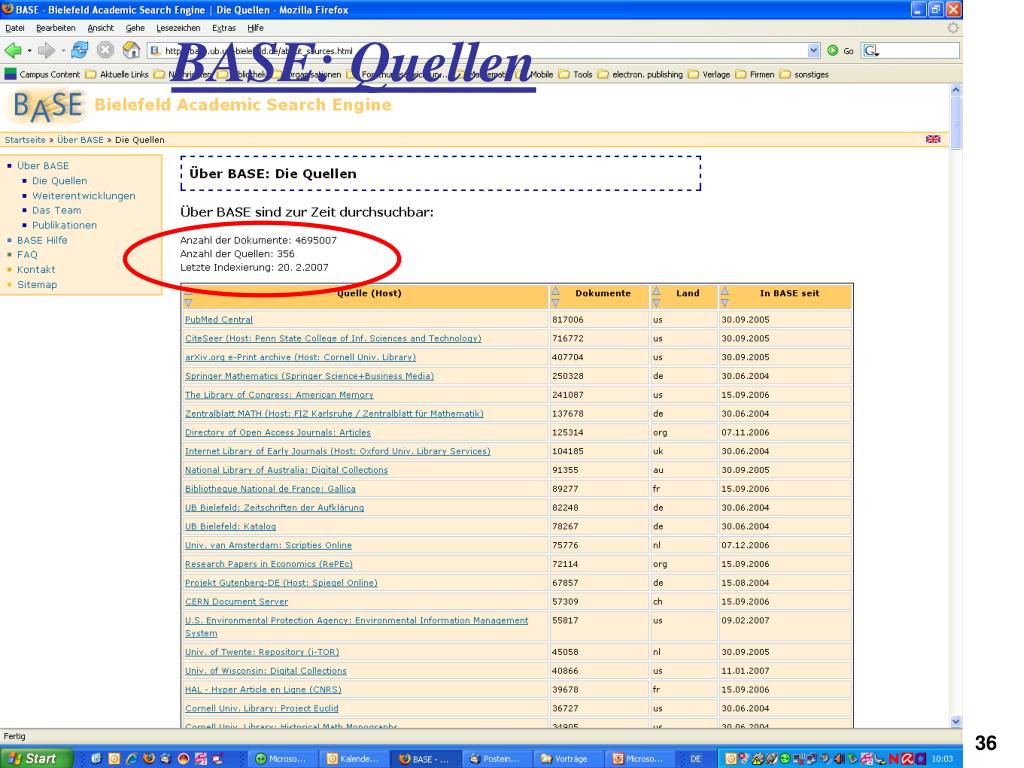1024x768 pixels.
Task: Open the Datei menu
Action: [x=14, y=27]
